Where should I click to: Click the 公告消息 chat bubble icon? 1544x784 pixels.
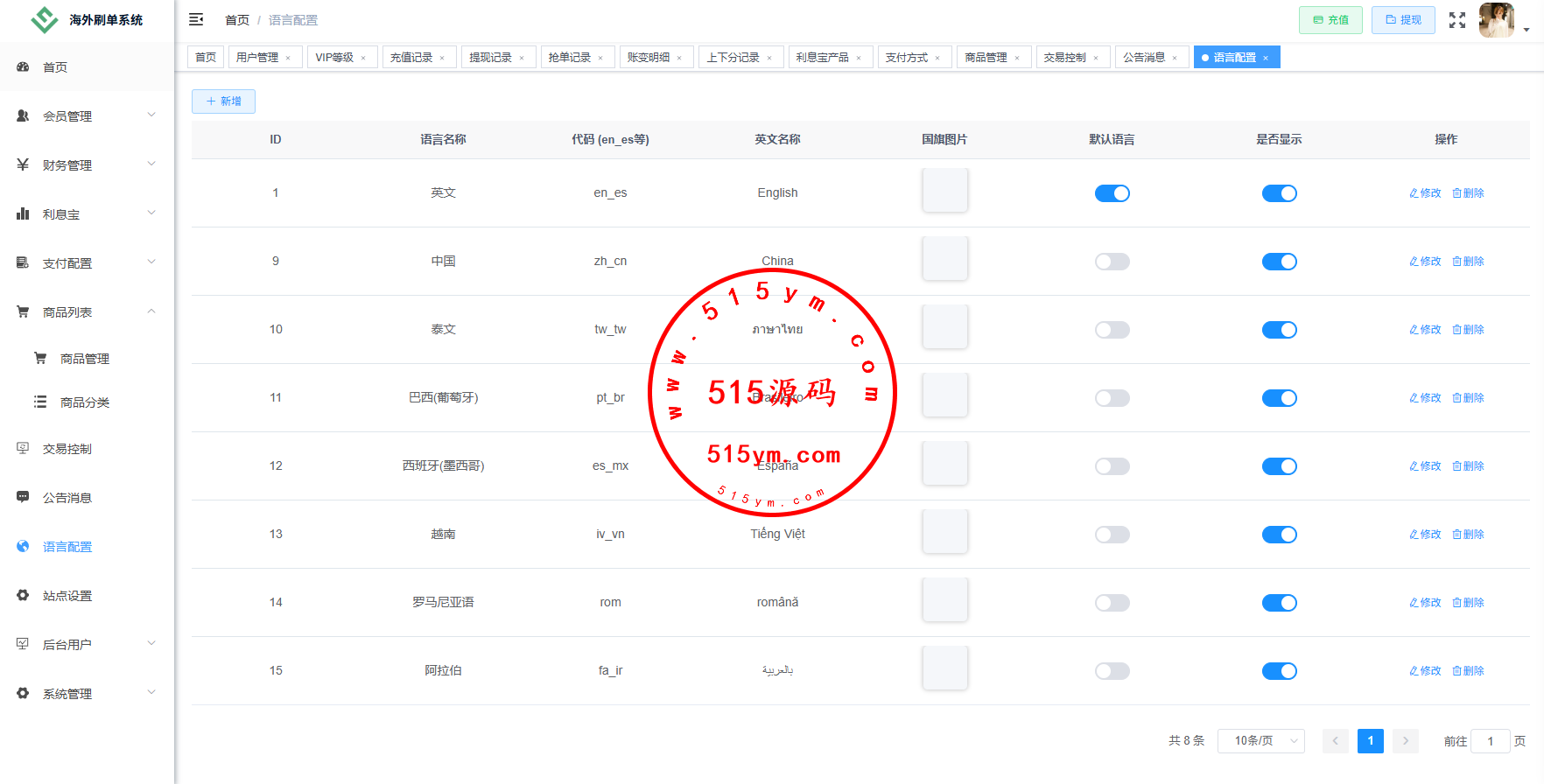point(23,498)
